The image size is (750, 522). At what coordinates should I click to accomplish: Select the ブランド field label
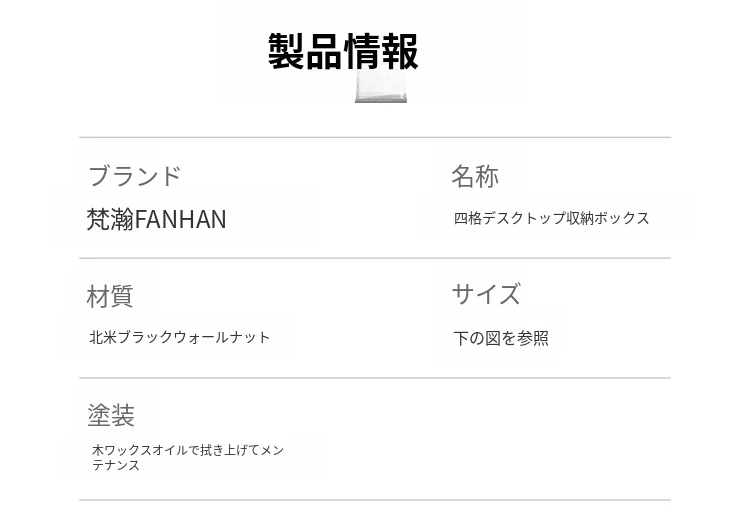[x=134, y=176]
